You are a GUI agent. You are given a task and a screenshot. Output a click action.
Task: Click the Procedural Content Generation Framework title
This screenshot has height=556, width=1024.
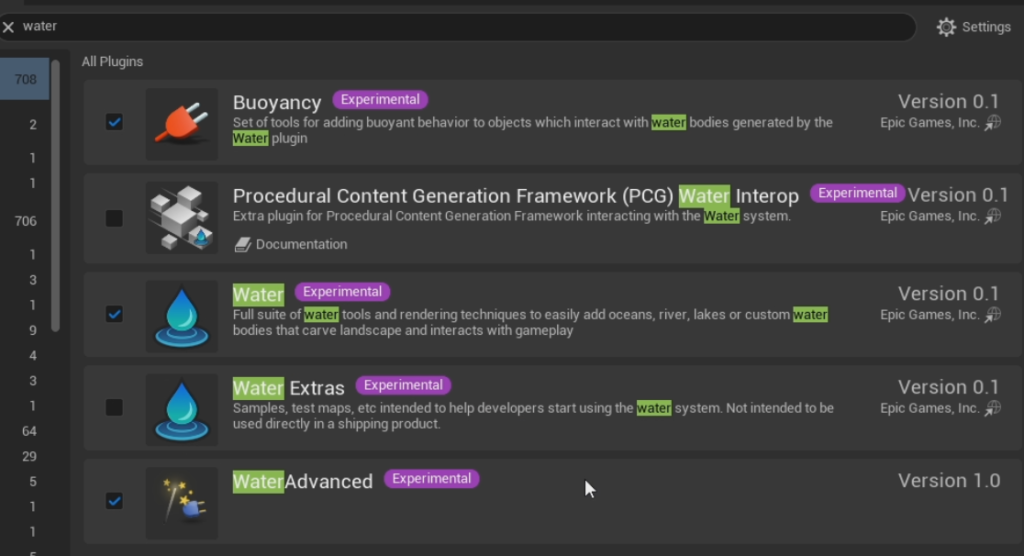516,196
